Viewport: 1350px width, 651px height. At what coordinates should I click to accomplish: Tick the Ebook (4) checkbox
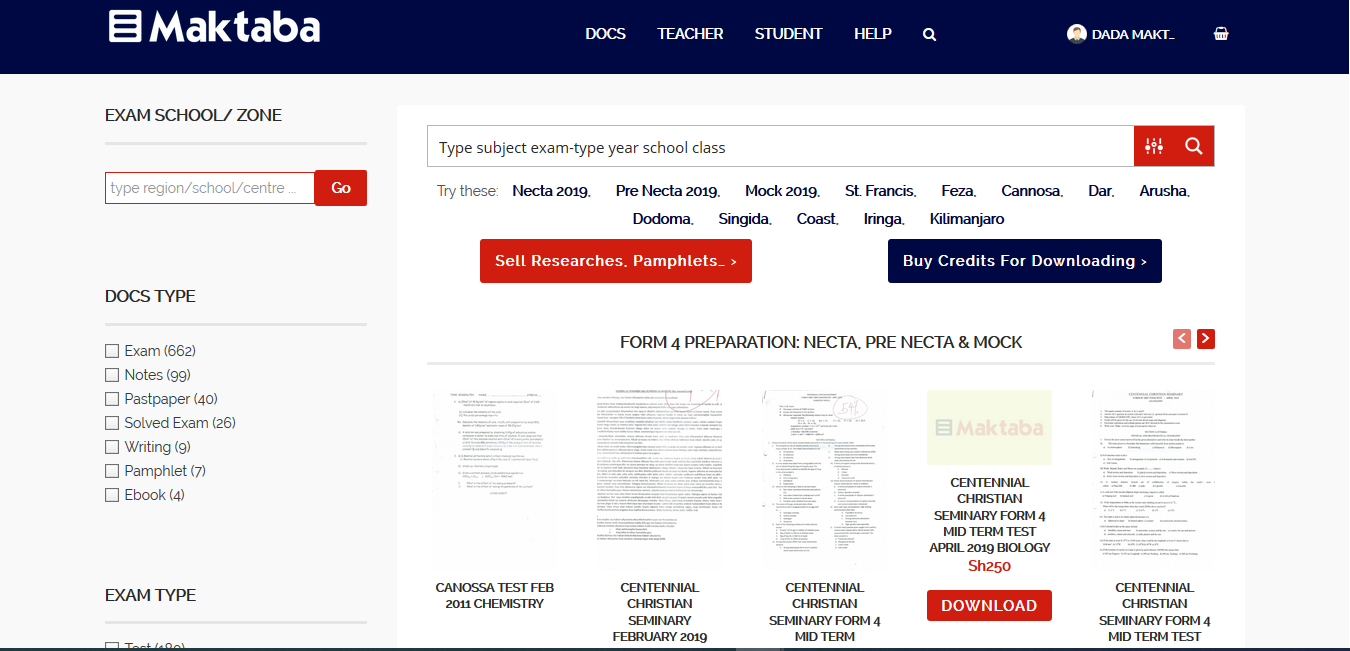(x=112, y=495)
